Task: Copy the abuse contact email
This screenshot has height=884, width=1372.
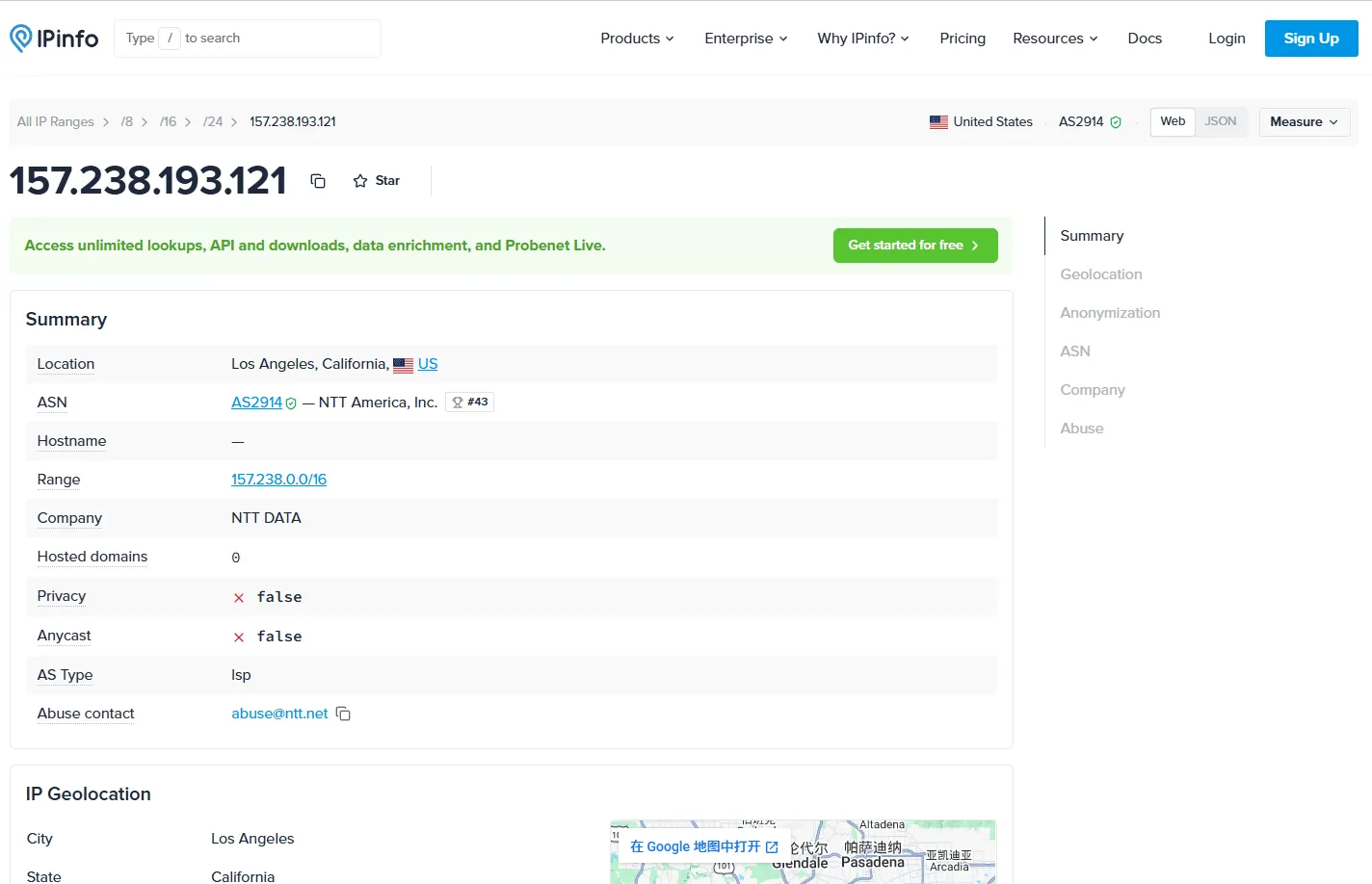Action: pos(343,714)
